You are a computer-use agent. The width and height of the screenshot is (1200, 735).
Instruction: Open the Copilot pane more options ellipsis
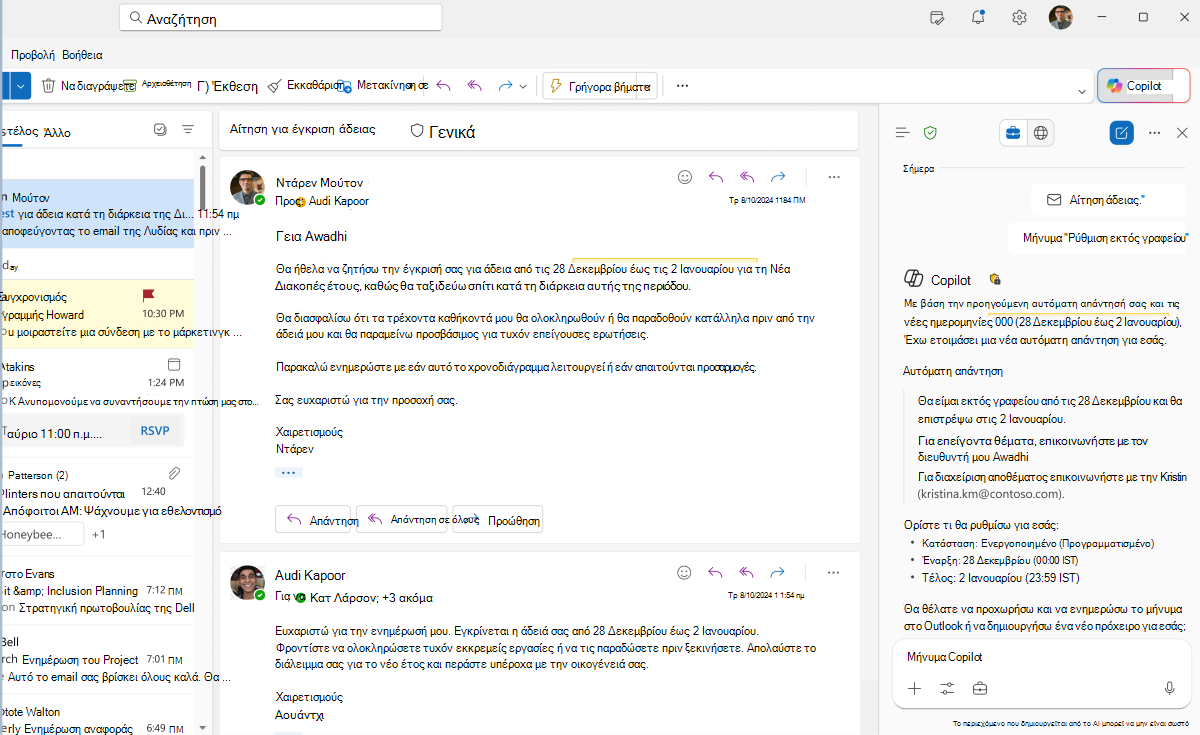click(1154, 132)
